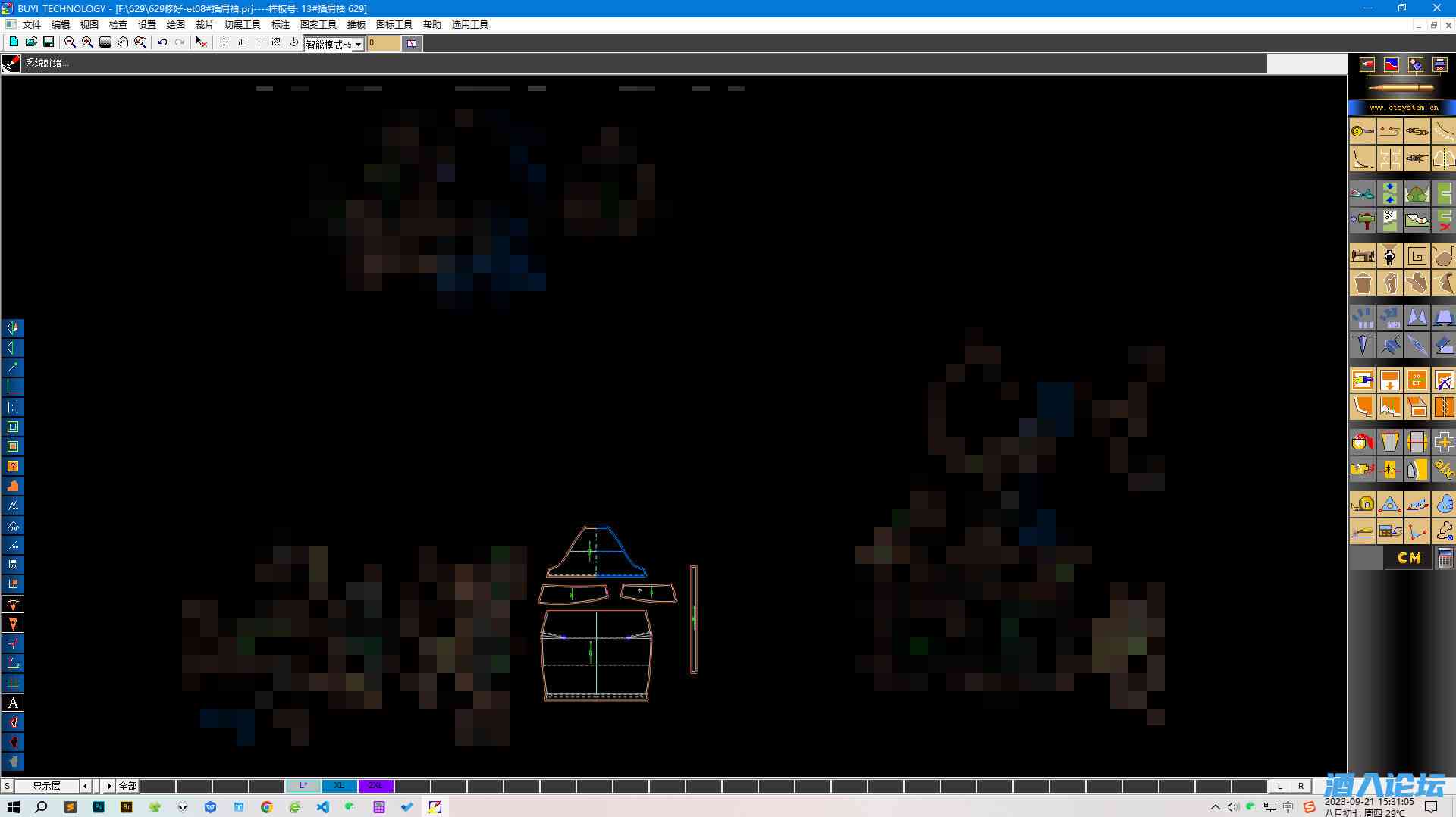Open the calculator icon in tool panel
The width and height of the screenshot is (1456, 817).
click(x=1445, y=559)
